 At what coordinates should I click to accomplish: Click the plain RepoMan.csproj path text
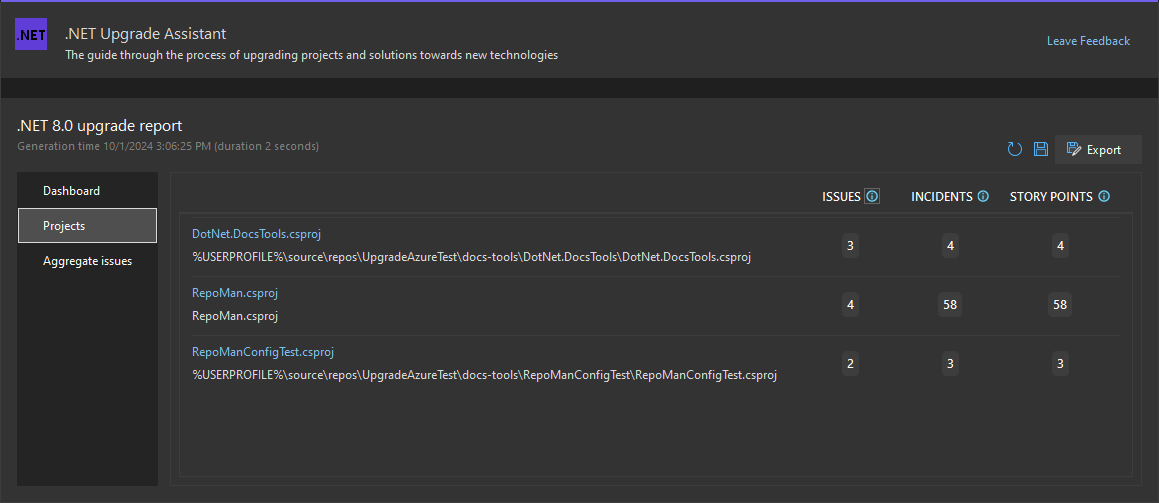(235, 316)
